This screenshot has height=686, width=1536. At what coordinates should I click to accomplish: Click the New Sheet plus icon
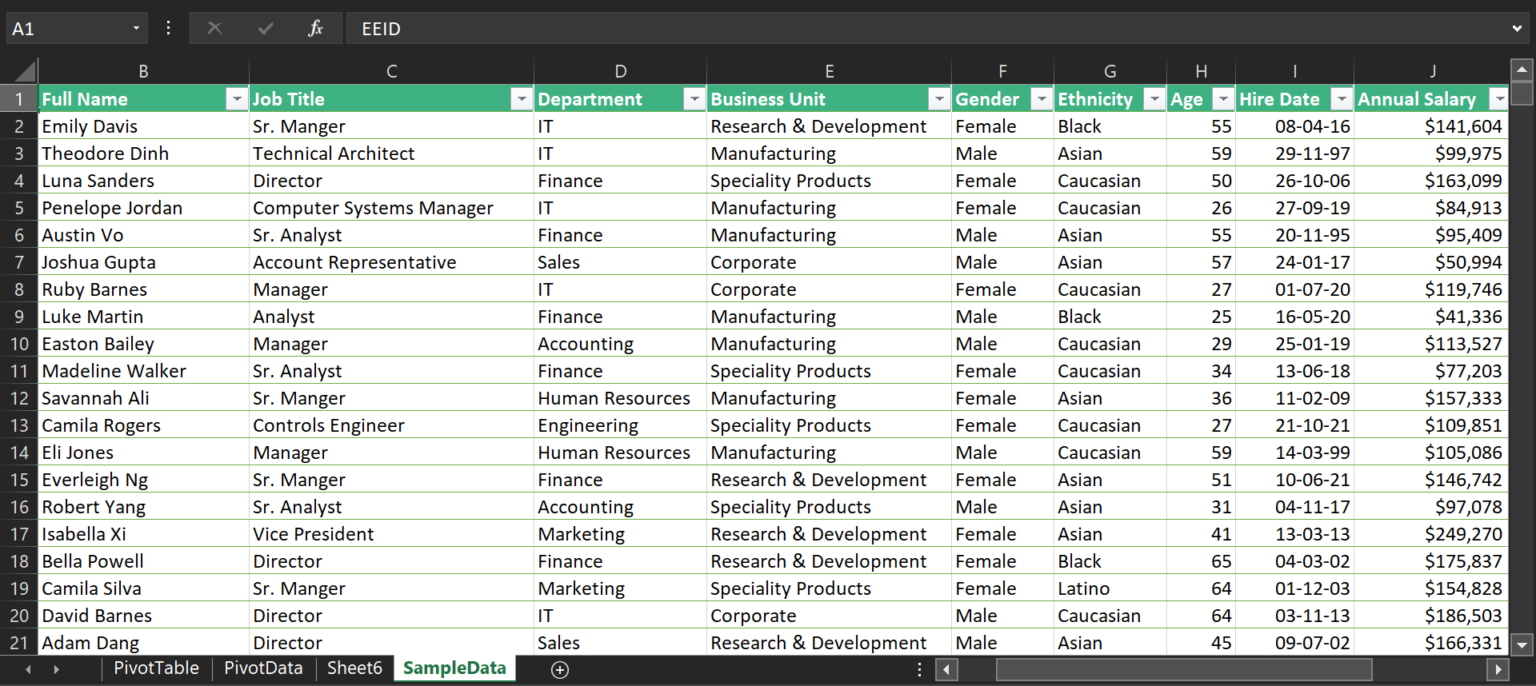pyautogui.click(x=560, y=669)
